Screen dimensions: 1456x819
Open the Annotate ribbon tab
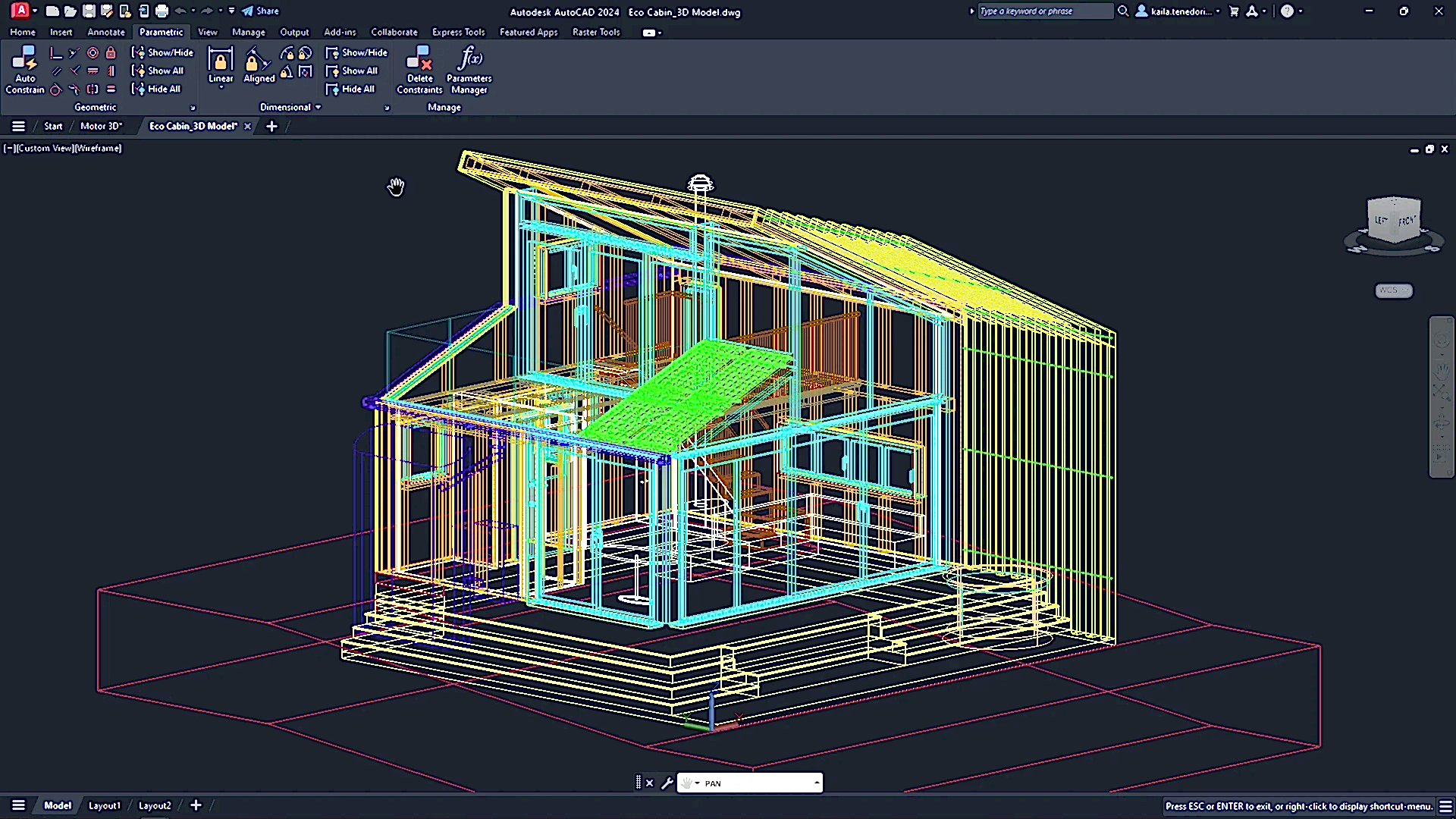click(106, 32)
